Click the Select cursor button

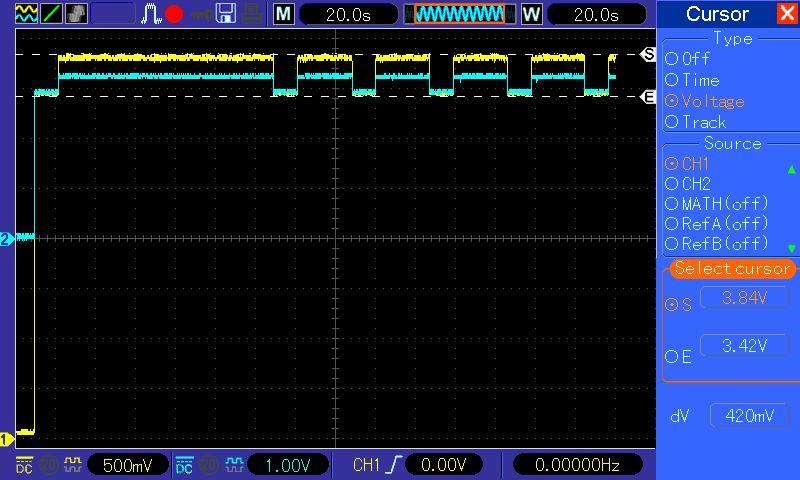point(732,268)
